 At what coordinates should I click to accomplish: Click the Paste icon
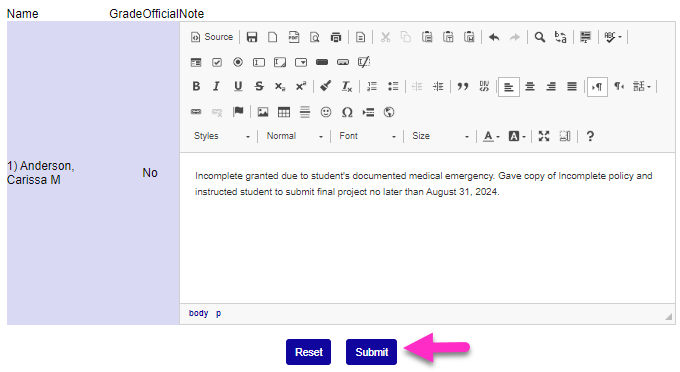427,37
